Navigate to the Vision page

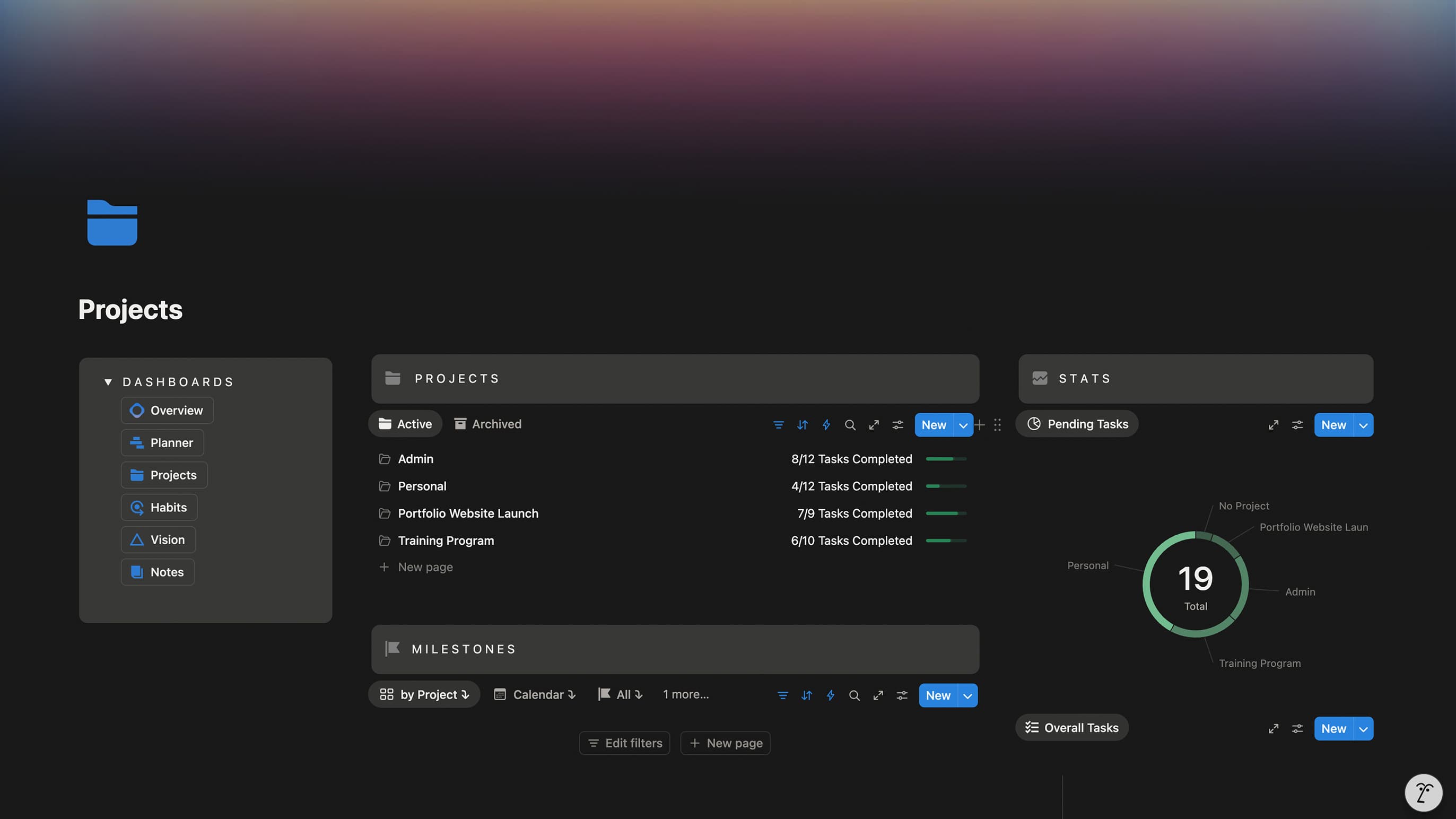(158, 539)
